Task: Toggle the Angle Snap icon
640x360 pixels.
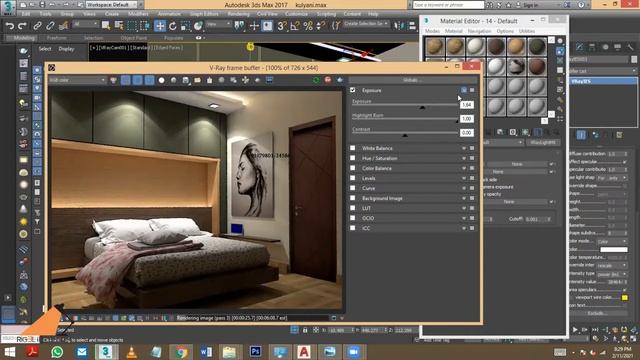Action: coord(295,26)
